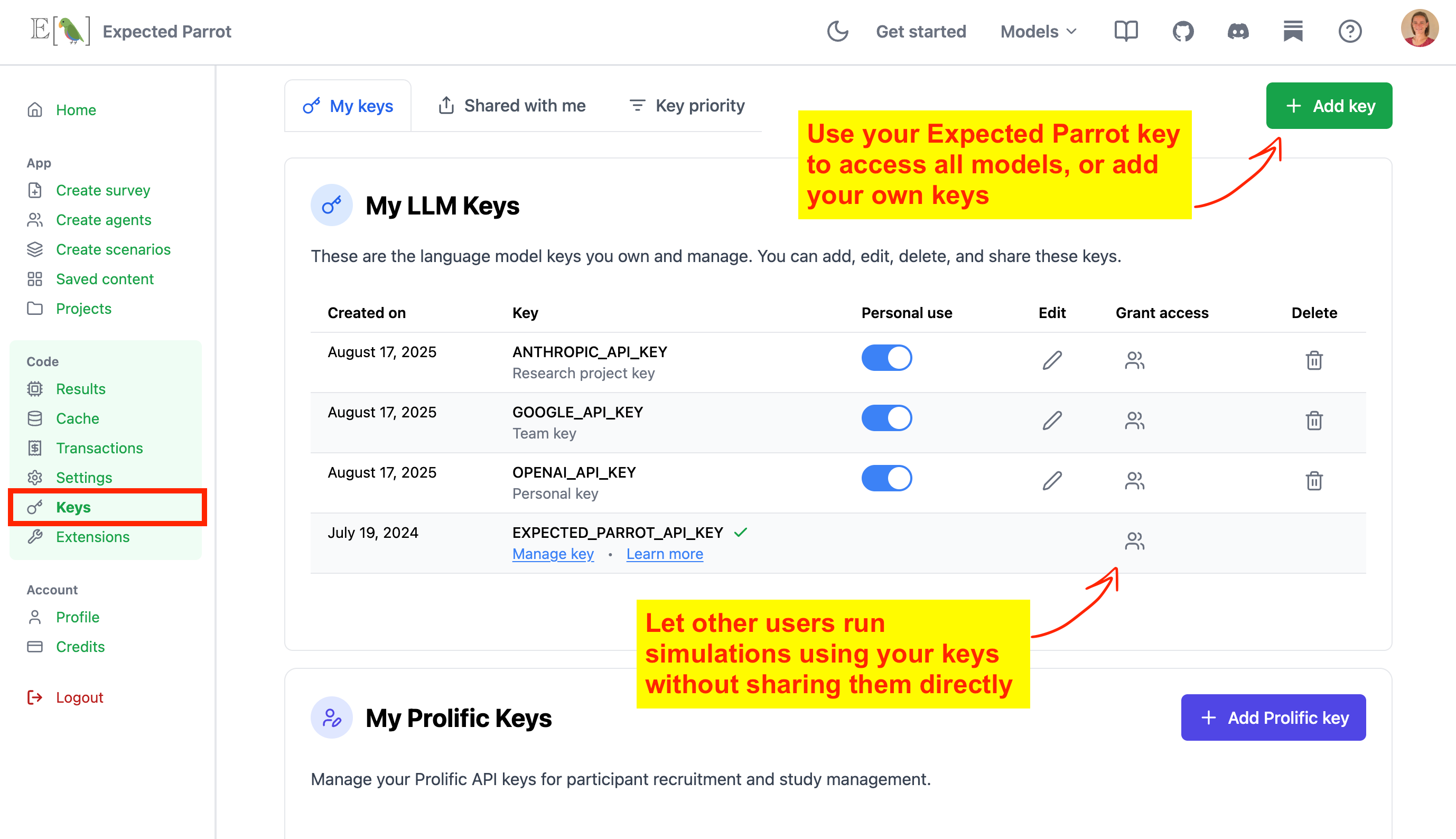The image size is (1456, 839).
Task: Toggle personal use for GOOGLE_API_KEY
Action: click(x=886, y=418)
